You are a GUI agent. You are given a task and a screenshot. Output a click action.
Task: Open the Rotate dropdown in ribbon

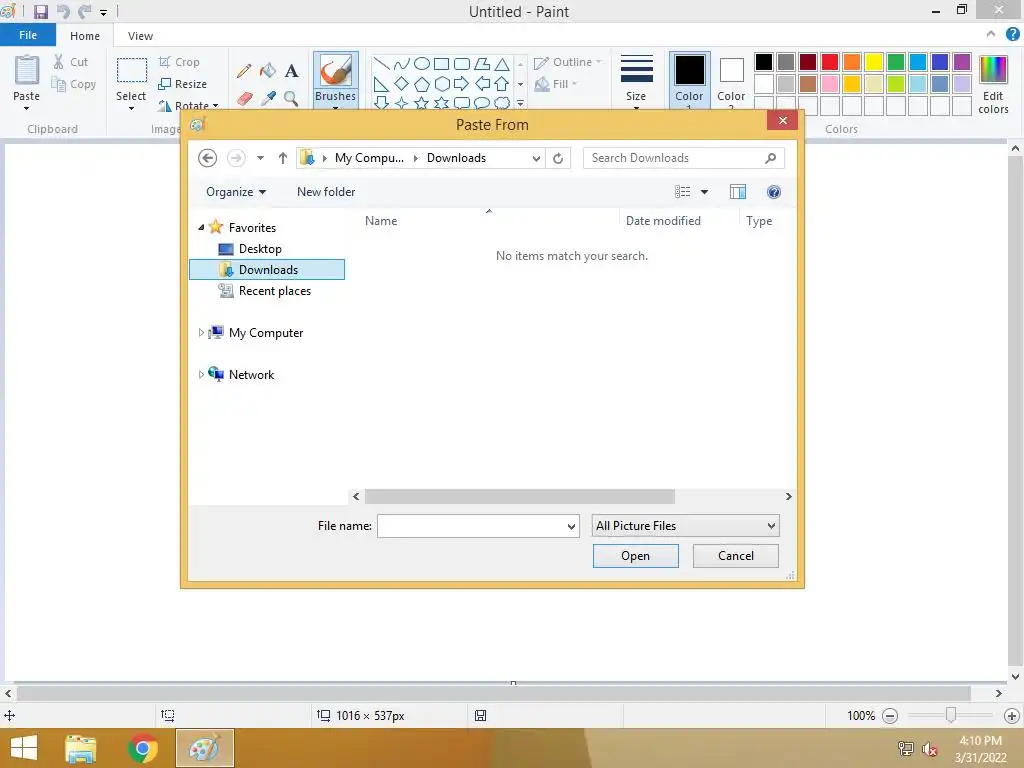tap(189, 105)
